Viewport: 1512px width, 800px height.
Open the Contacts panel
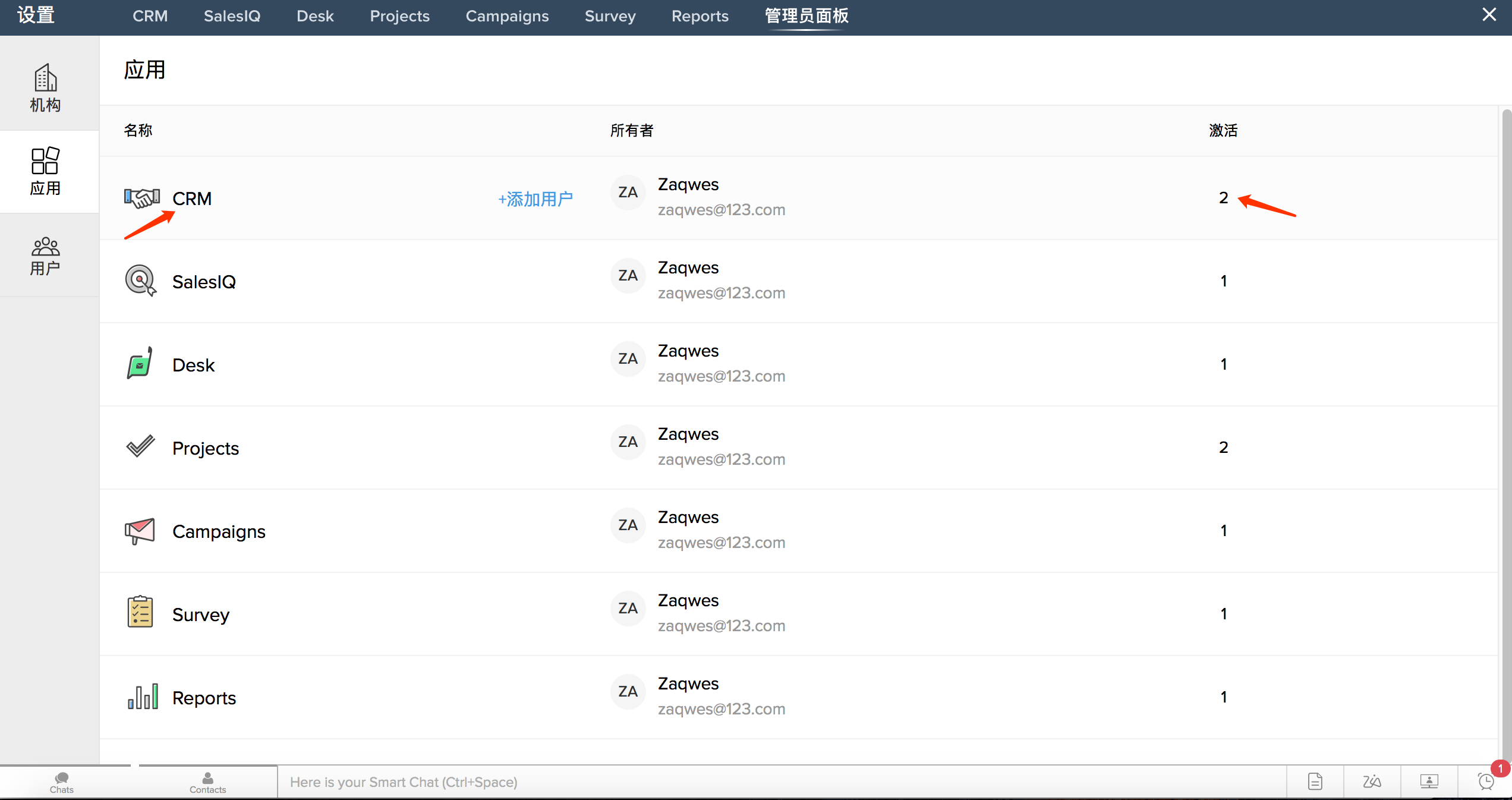[207, 782]
